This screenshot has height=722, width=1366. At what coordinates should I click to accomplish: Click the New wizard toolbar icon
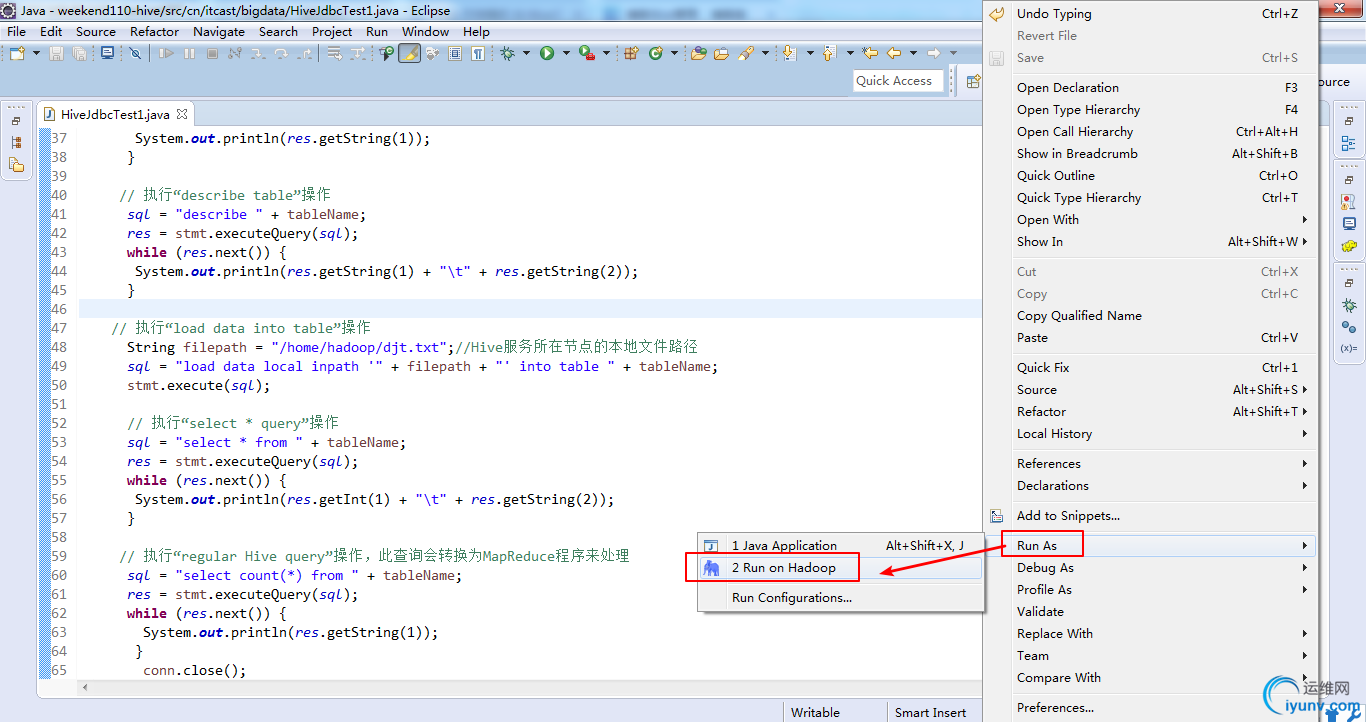(x=17, y=53)
